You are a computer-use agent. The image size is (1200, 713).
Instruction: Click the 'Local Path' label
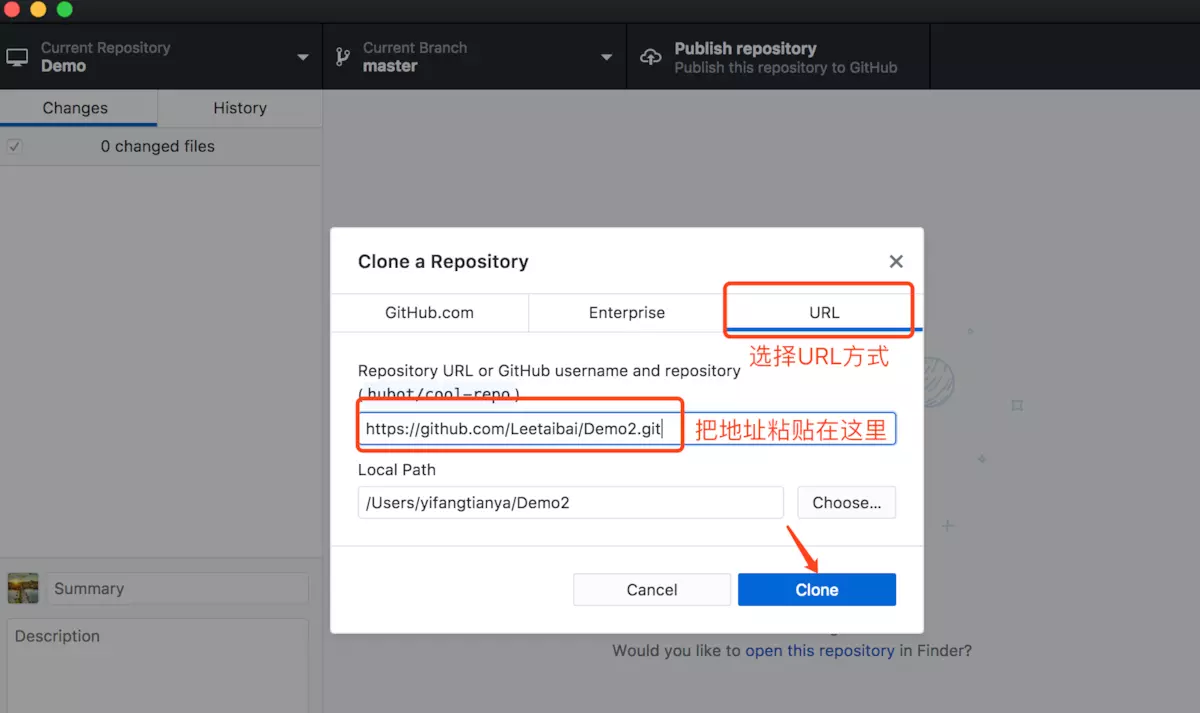pos(397,469)
